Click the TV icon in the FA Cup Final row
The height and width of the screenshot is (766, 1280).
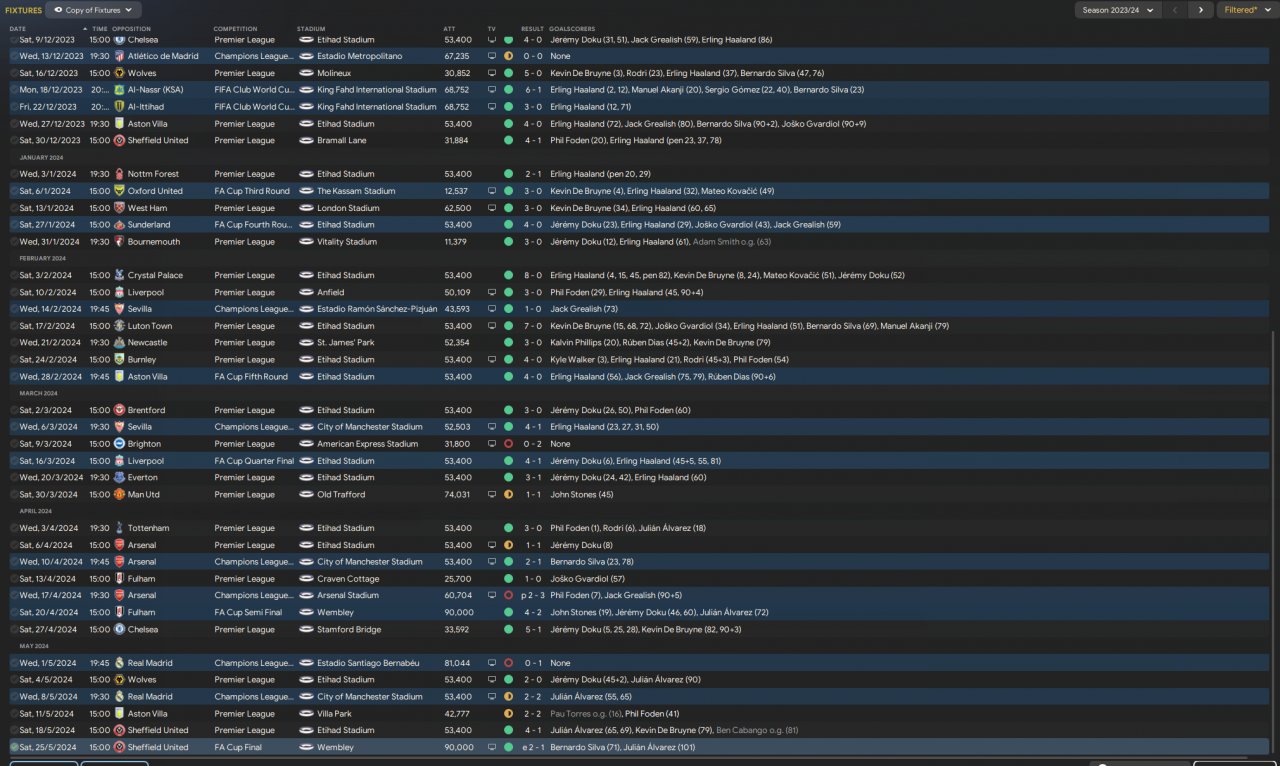point(491,747)
